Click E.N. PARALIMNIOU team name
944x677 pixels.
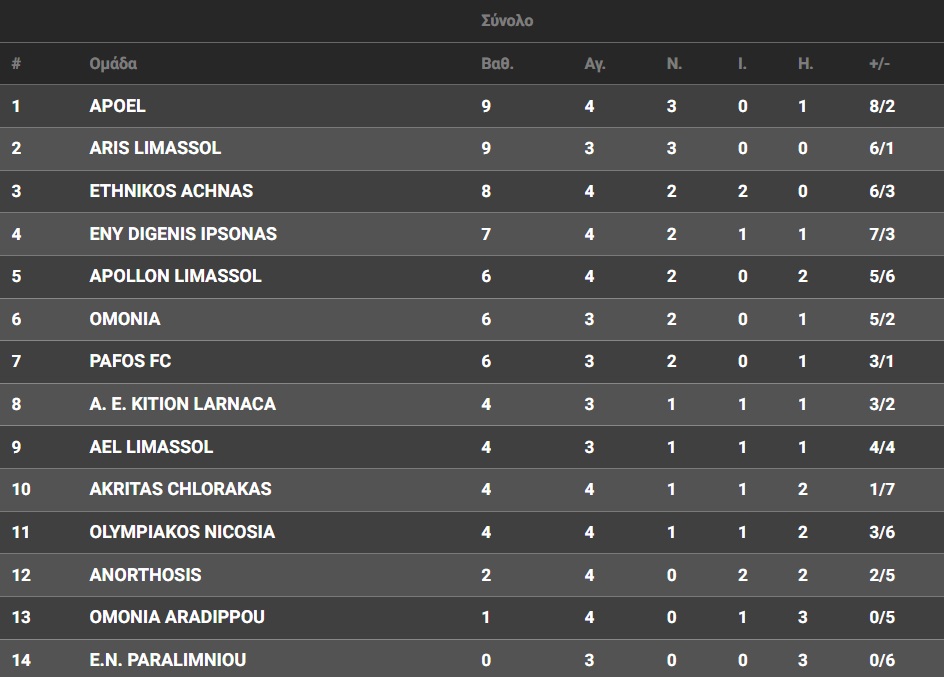[x=167, y=660]
